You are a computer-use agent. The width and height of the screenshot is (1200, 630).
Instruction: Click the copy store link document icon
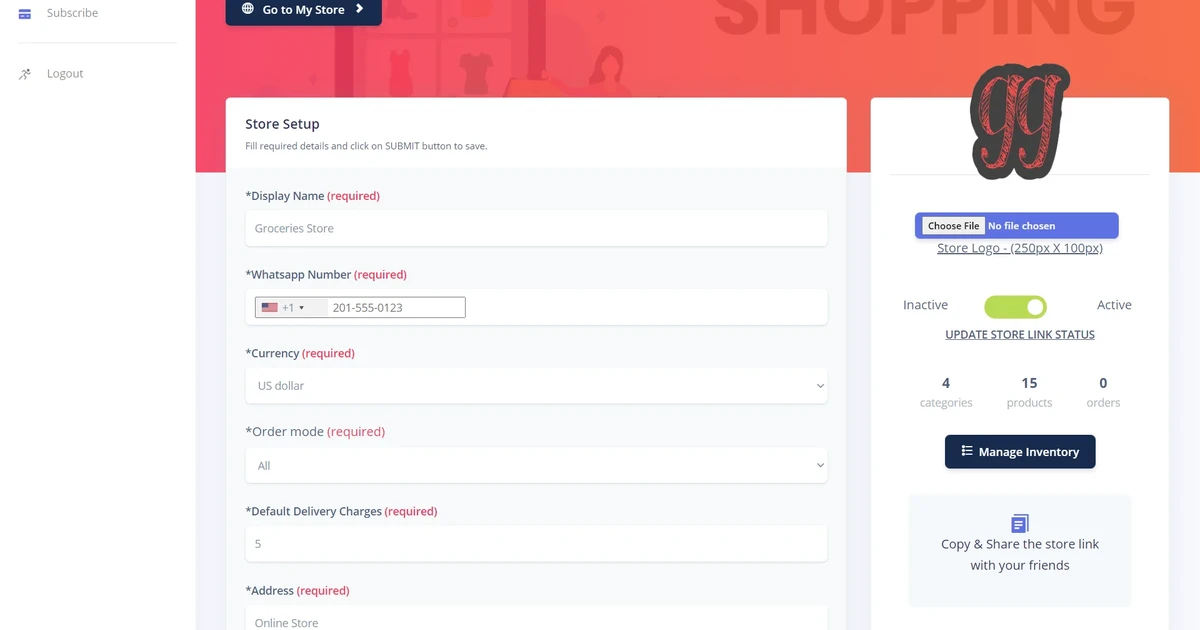pos(1020,523)
